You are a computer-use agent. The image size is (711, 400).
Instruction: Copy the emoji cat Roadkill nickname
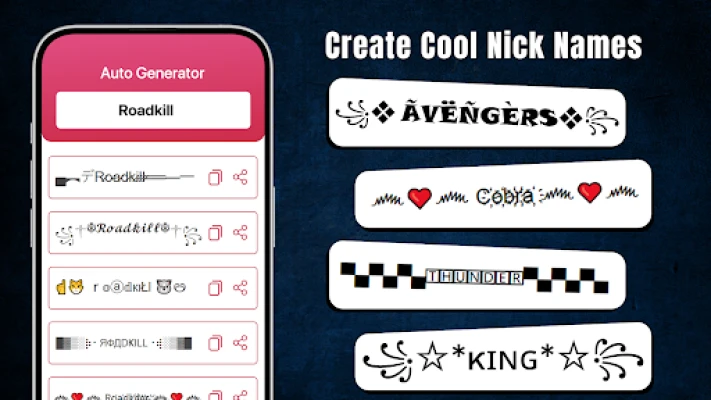click(x=215, y=288)
